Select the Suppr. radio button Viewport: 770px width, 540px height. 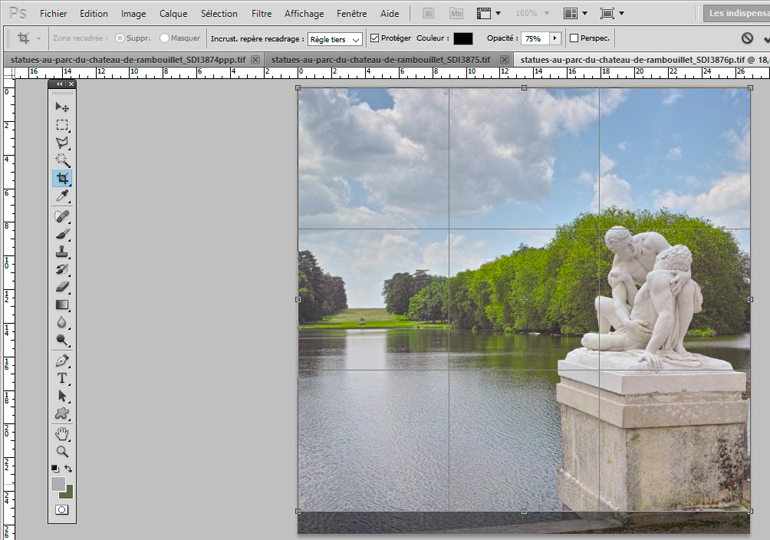point(120,38)
